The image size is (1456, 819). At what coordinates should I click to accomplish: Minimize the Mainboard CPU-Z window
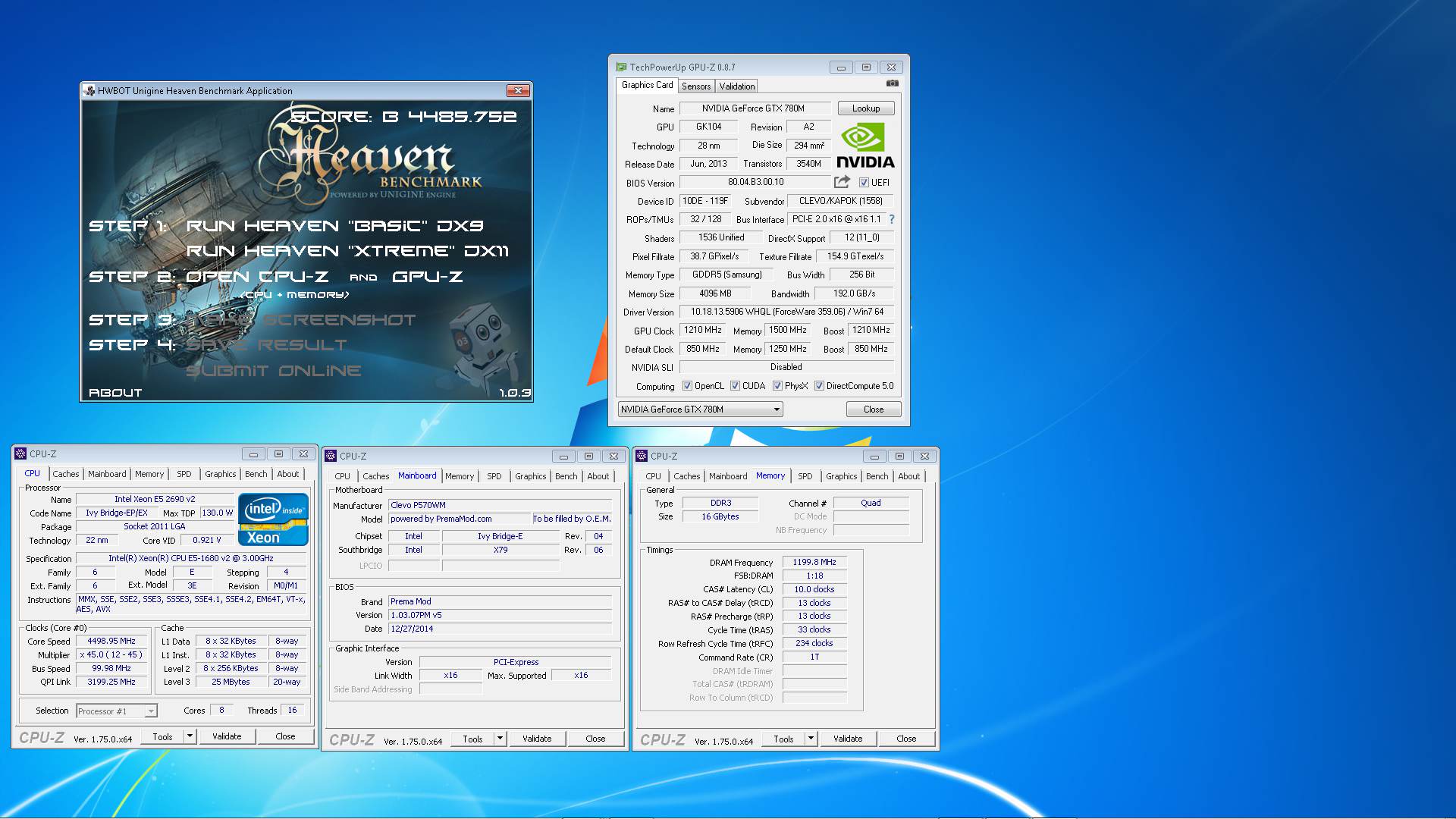(x=563, y=456)
